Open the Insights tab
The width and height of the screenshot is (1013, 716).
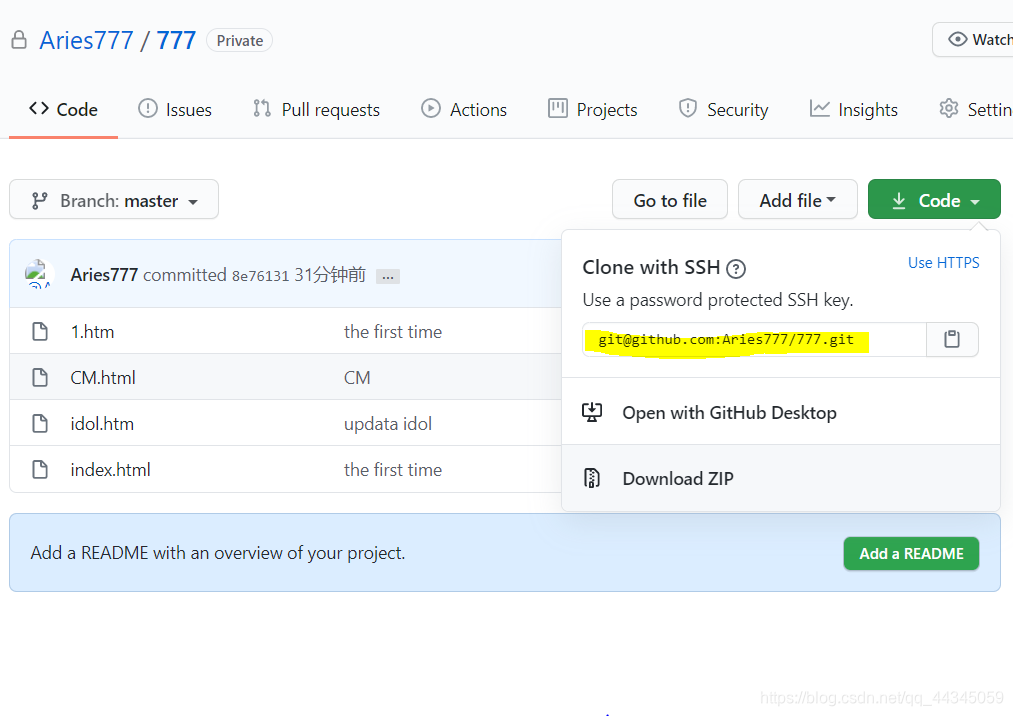(853, 109)
